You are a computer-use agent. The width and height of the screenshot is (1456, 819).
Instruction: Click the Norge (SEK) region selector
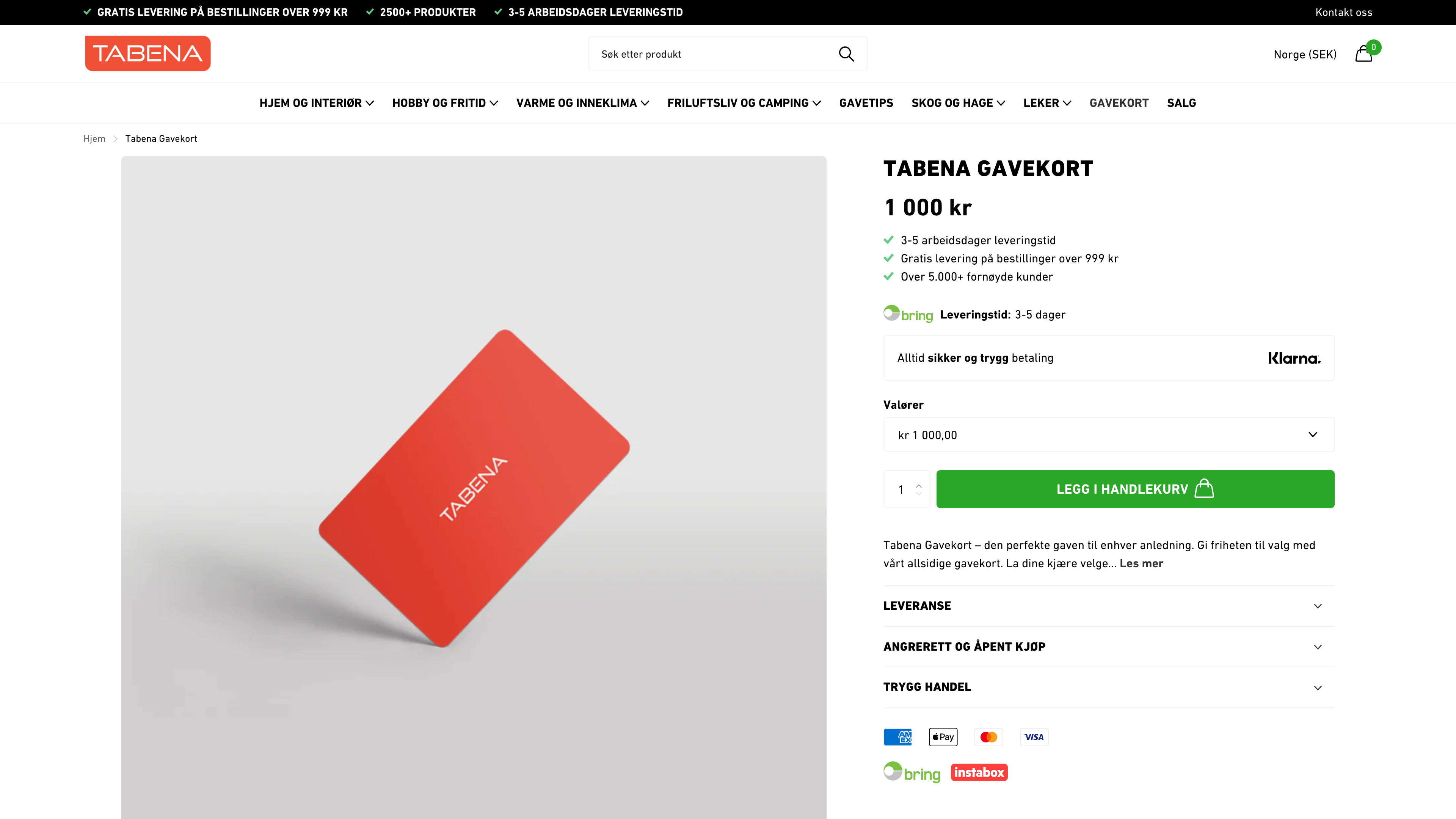(x=1304, y=54)
